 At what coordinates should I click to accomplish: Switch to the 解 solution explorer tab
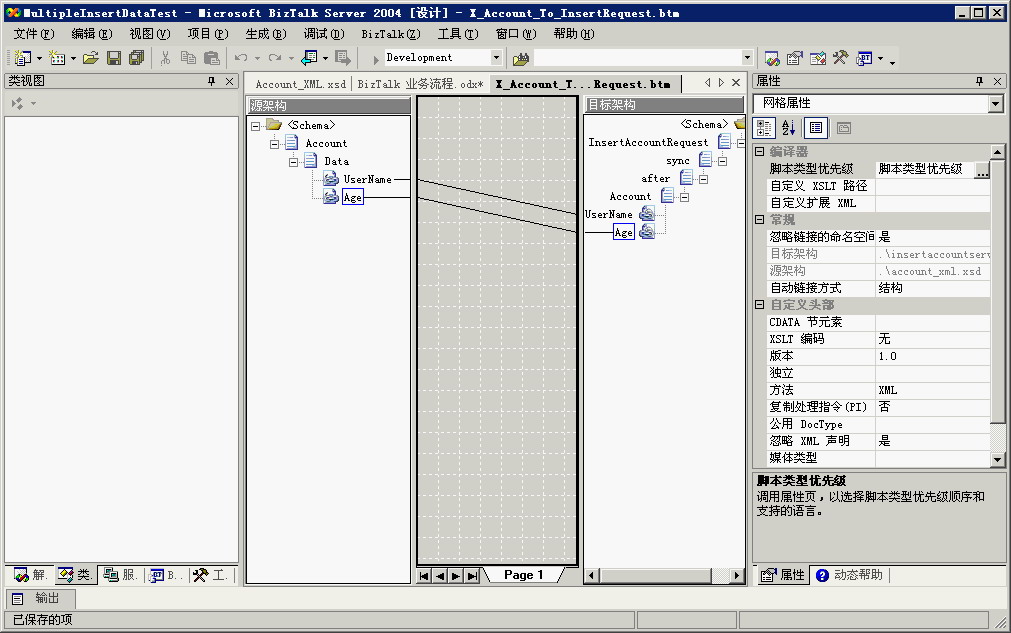tap(30, 575)
